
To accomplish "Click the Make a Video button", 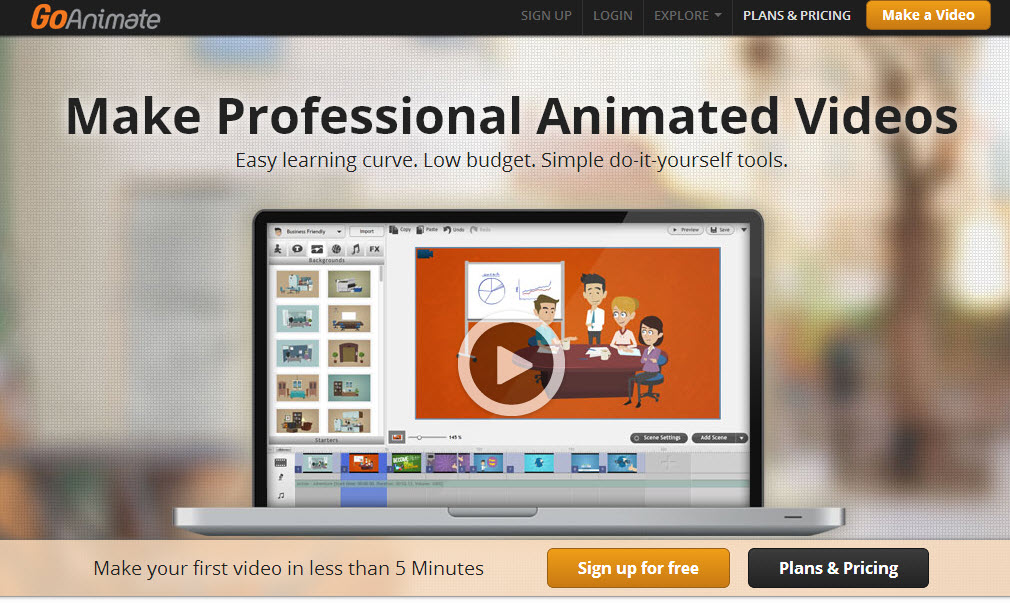I will coord(928,15).
